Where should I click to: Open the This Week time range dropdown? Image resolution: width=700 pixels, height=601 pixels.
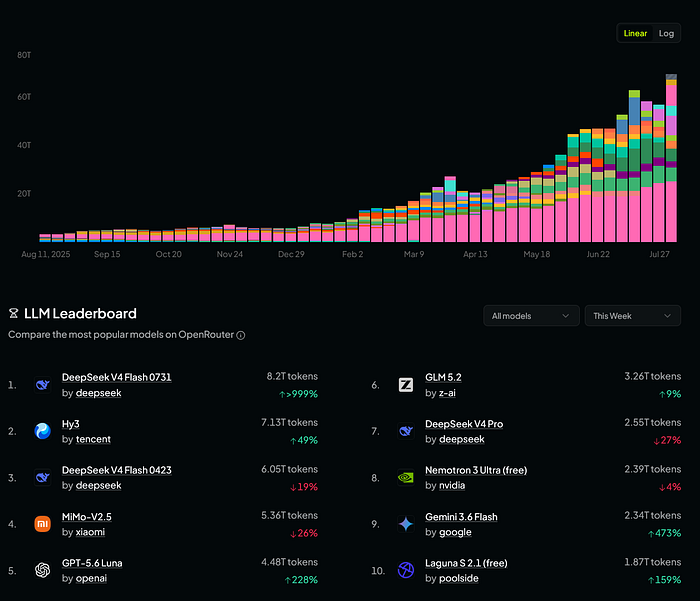[x=632, y=316]
